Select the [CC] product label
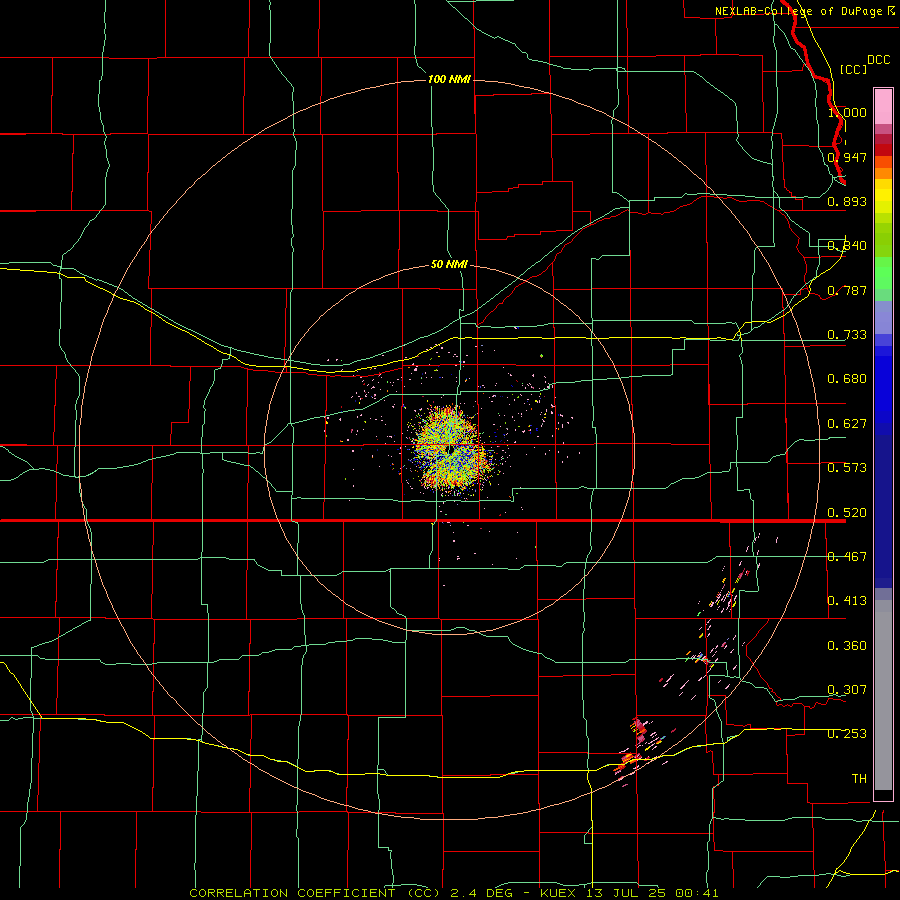This screenshot has width=900, height=900. pyautogui.click(x=853, y=69)
